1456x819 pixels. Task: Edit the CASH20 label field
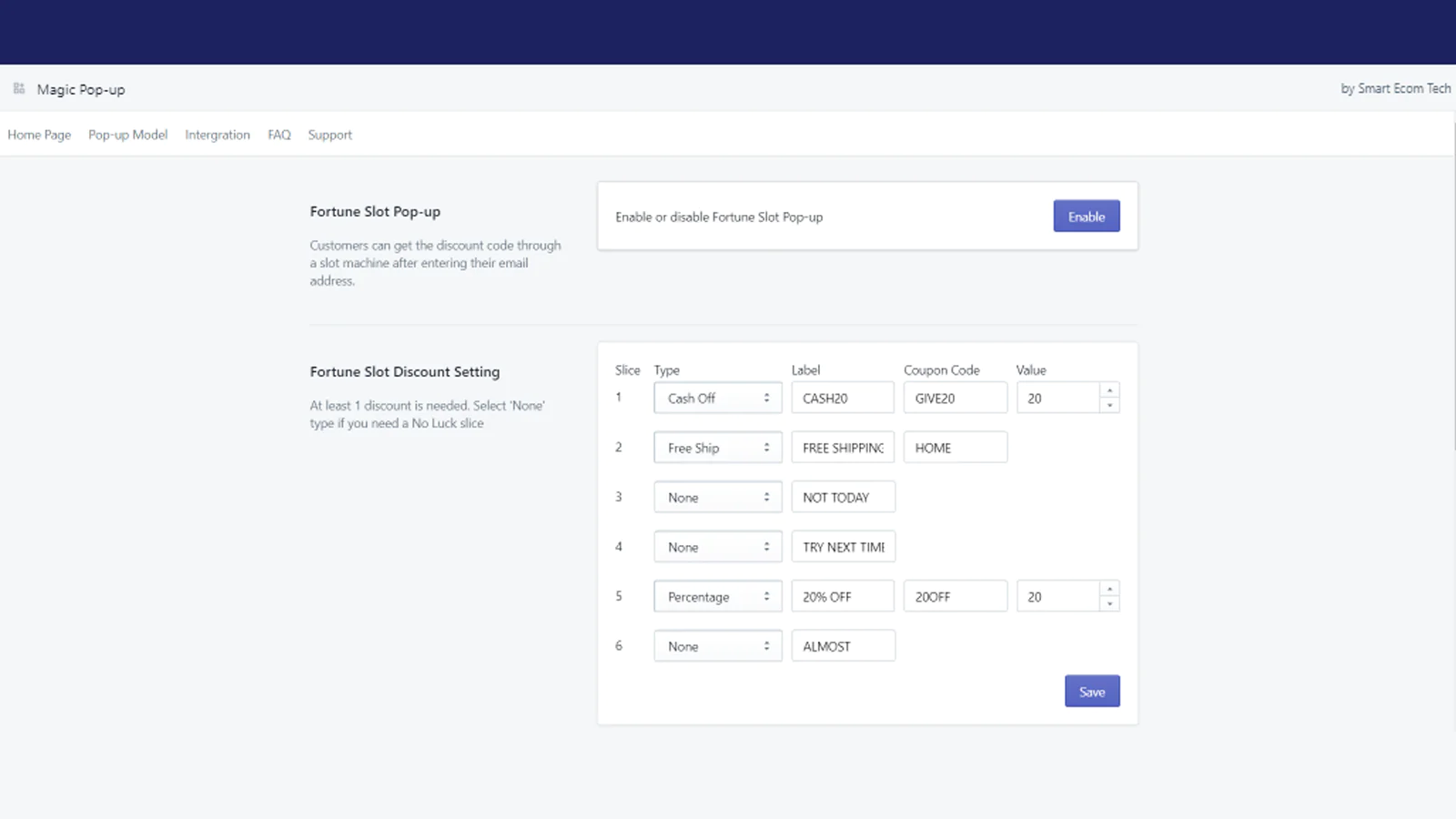pyautogui.click(x=842, y=398)
